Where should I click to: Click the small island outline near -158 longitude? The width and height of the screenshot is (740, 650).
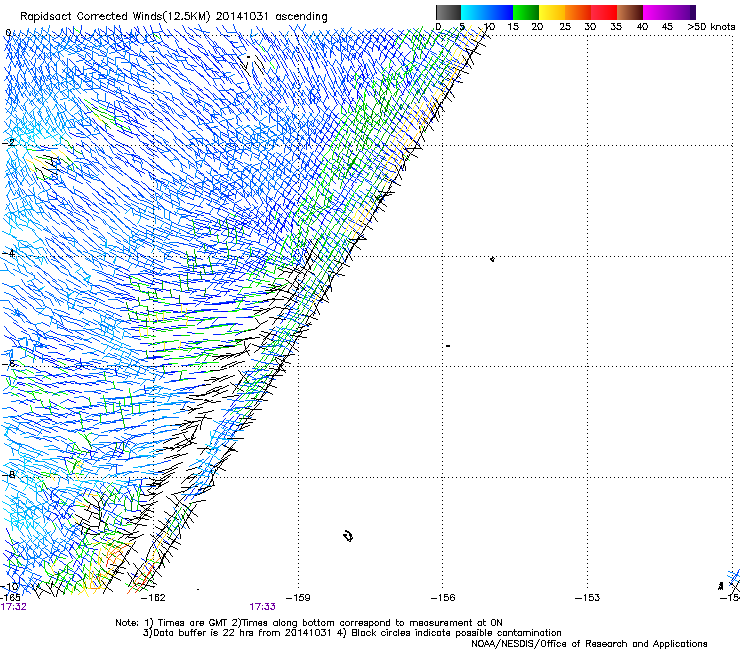point(348,536)
